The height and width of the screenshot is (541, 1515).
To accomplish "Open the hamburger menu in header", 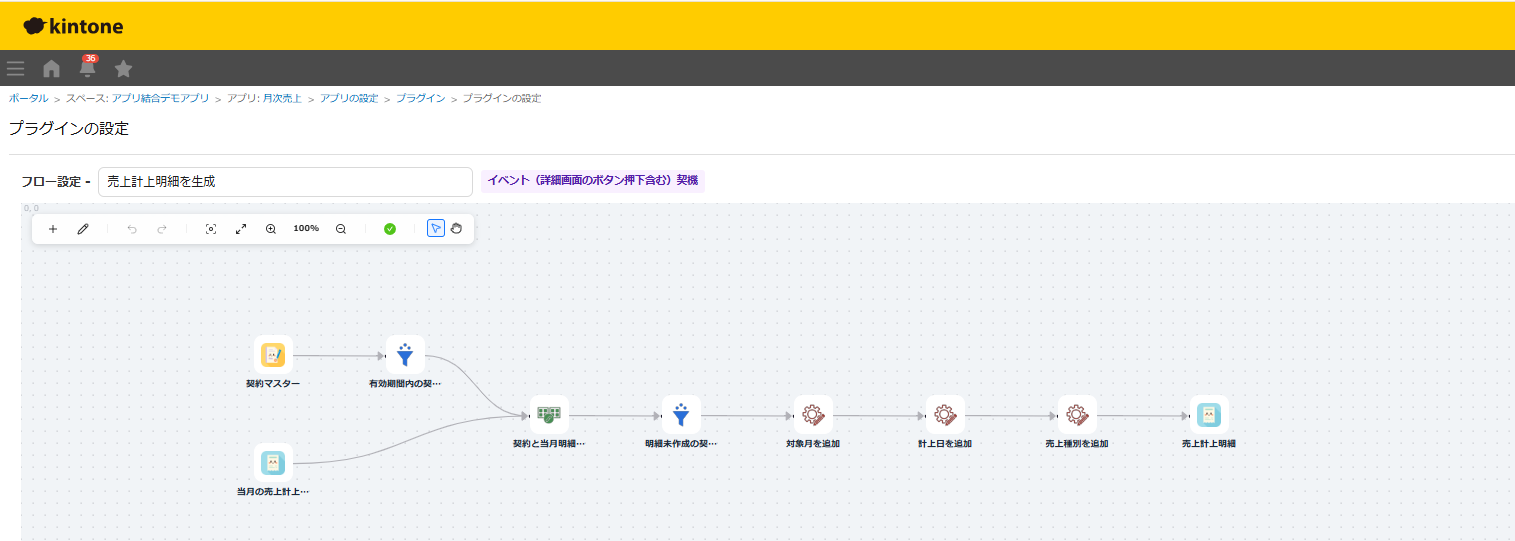I will click(15, 69).
